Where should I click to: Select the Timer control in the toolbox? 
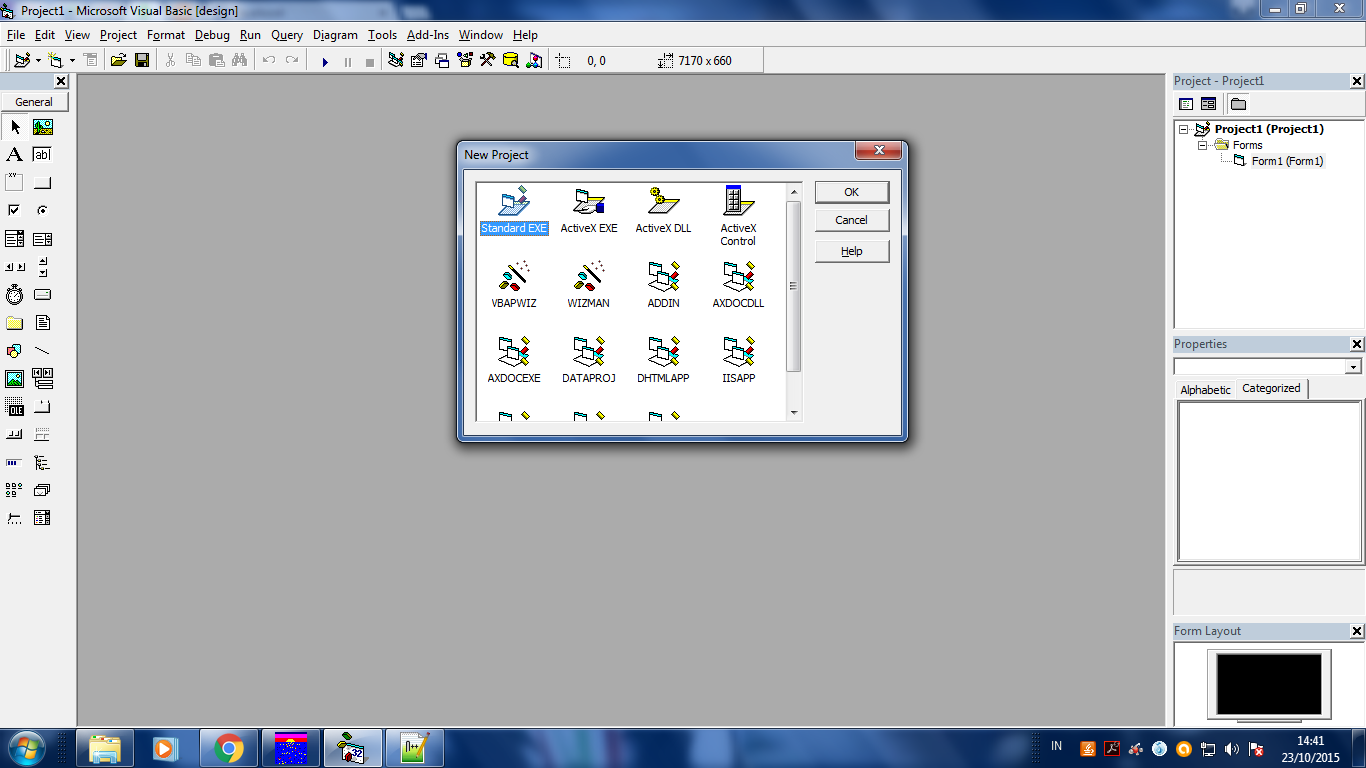[14, 294]
